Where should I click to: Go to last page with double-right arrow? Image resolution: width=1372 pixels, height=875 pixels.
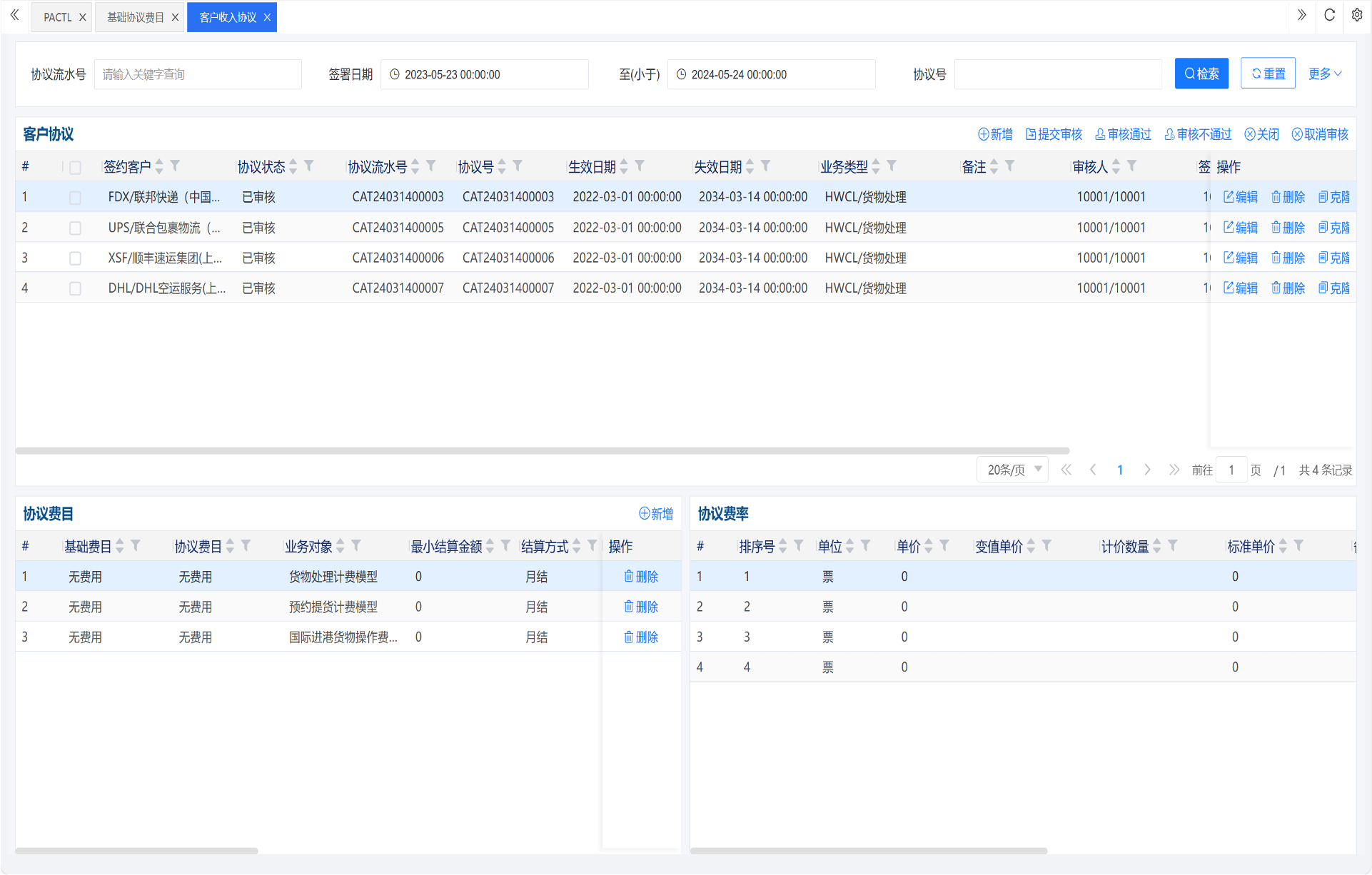[1174, 470]
